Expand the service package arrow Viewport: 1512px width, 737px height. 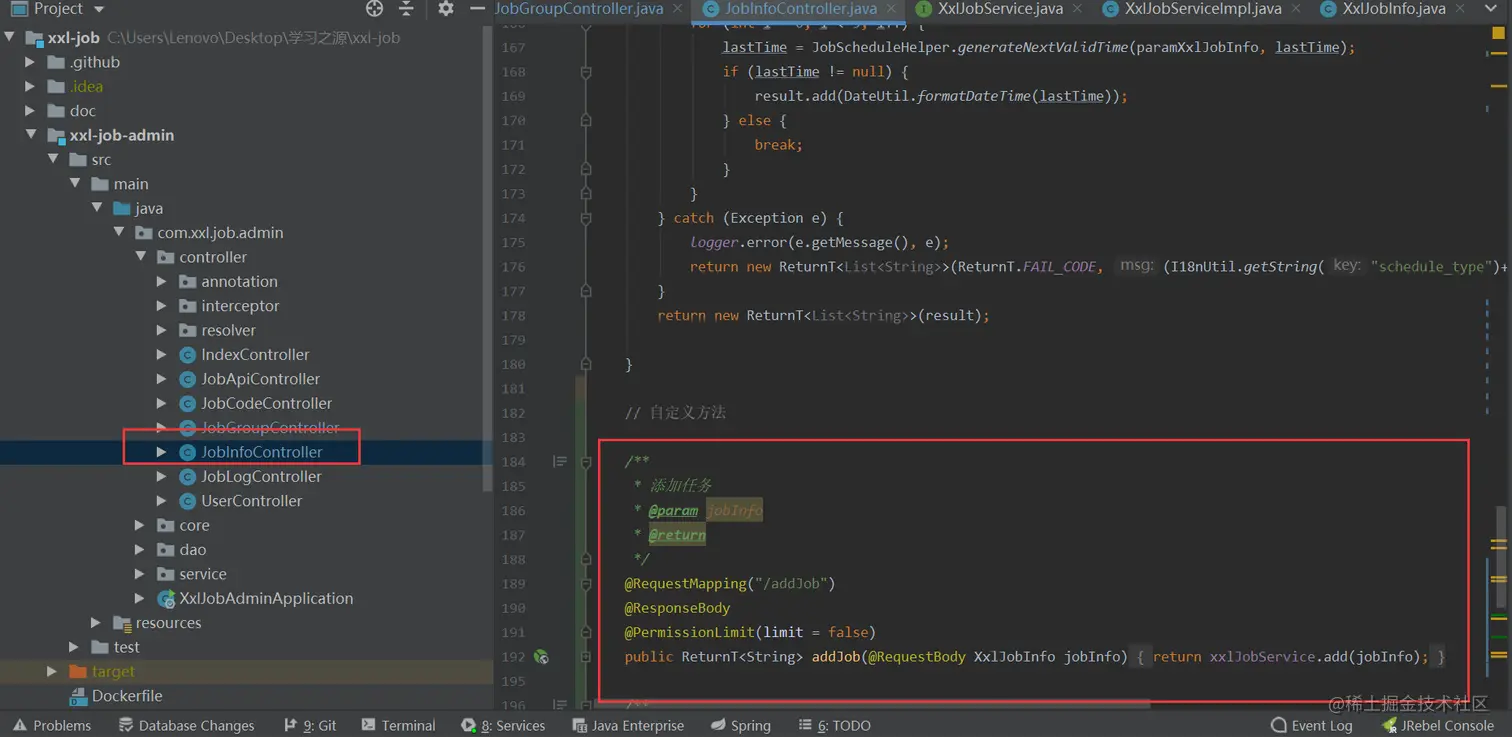tap(140, 574)
